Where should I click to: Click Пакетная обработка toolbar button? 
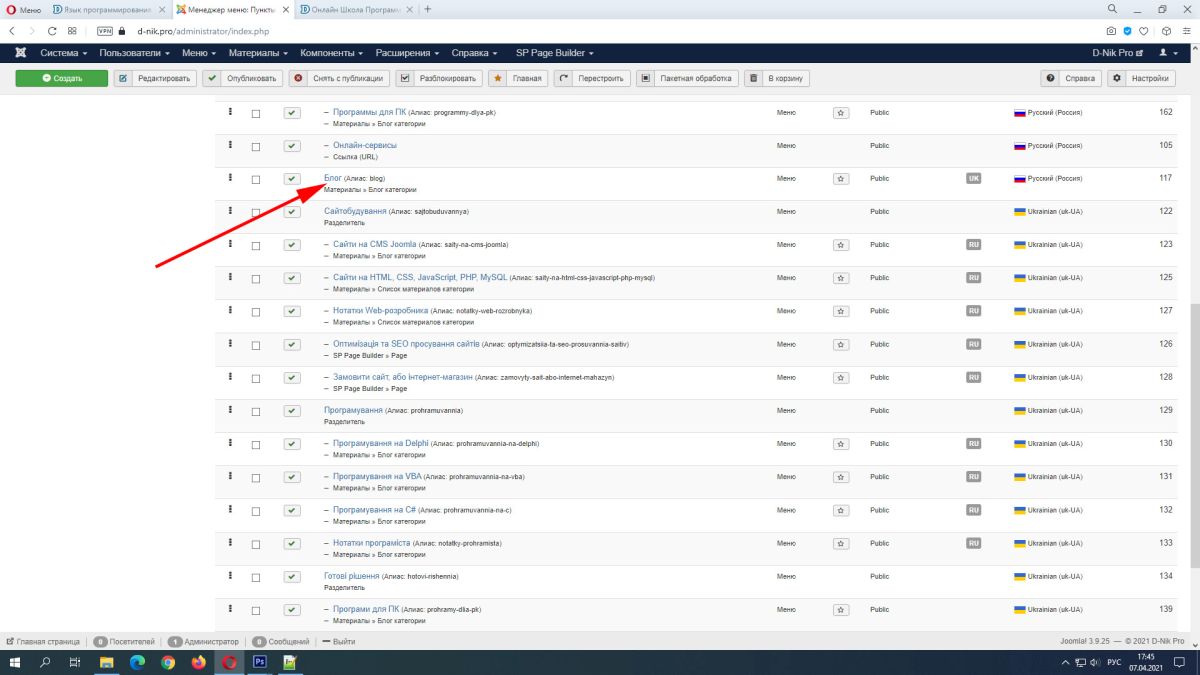tap(688, 78)
